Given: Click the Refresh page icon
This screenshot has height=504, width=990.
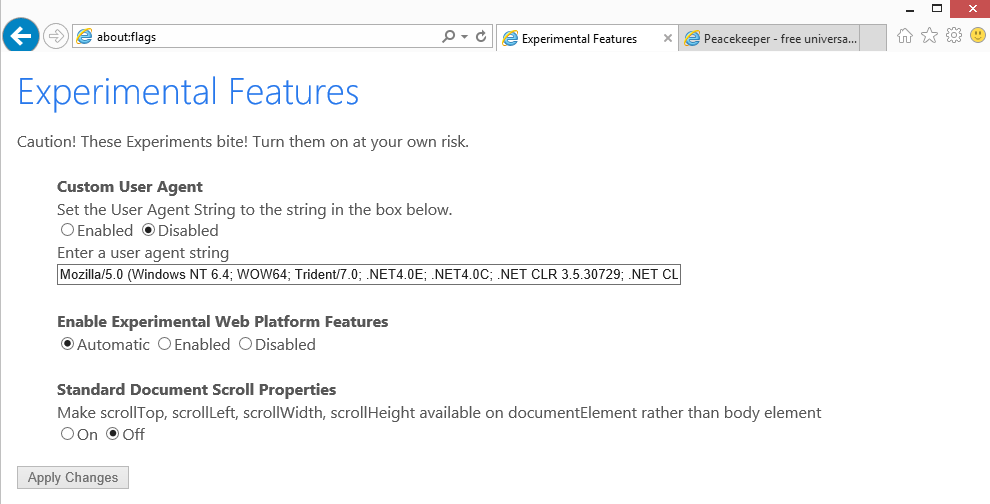Looking at the screenshot, I should pos(481,36).
